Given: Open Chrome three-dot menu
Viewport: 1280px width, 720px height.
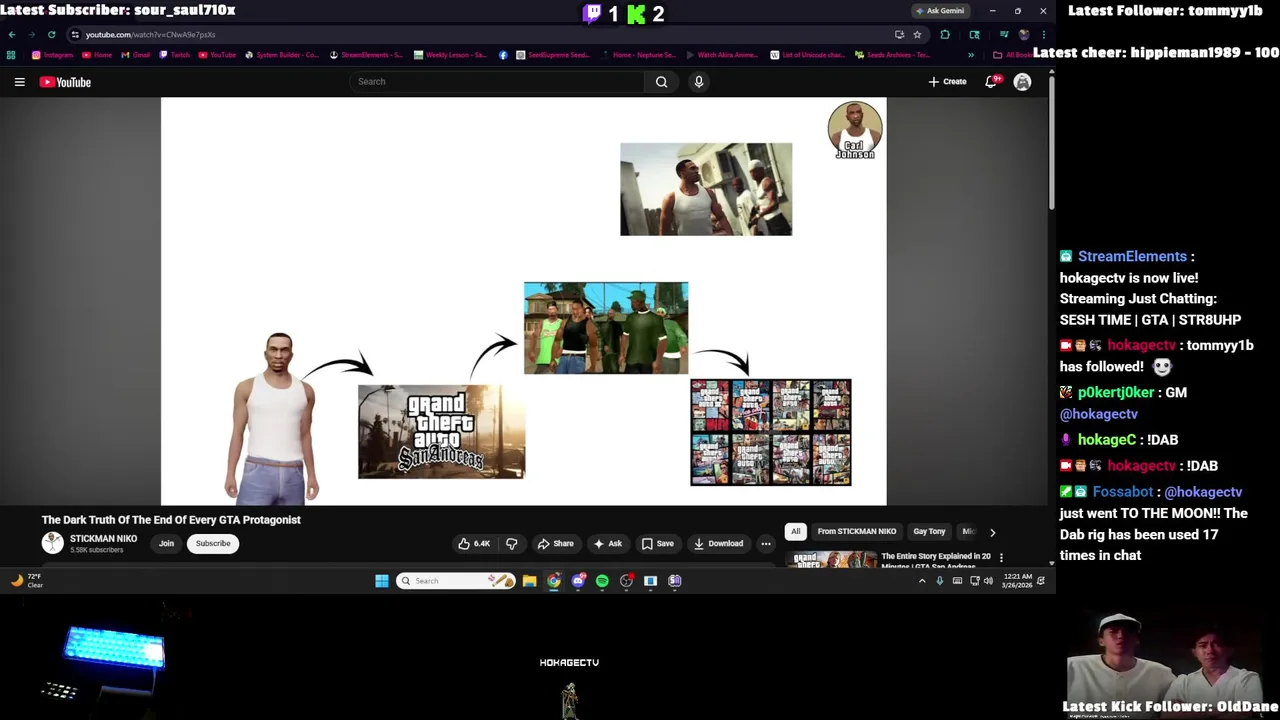Looking at the screenshot, I should (x=1043, y=35).
